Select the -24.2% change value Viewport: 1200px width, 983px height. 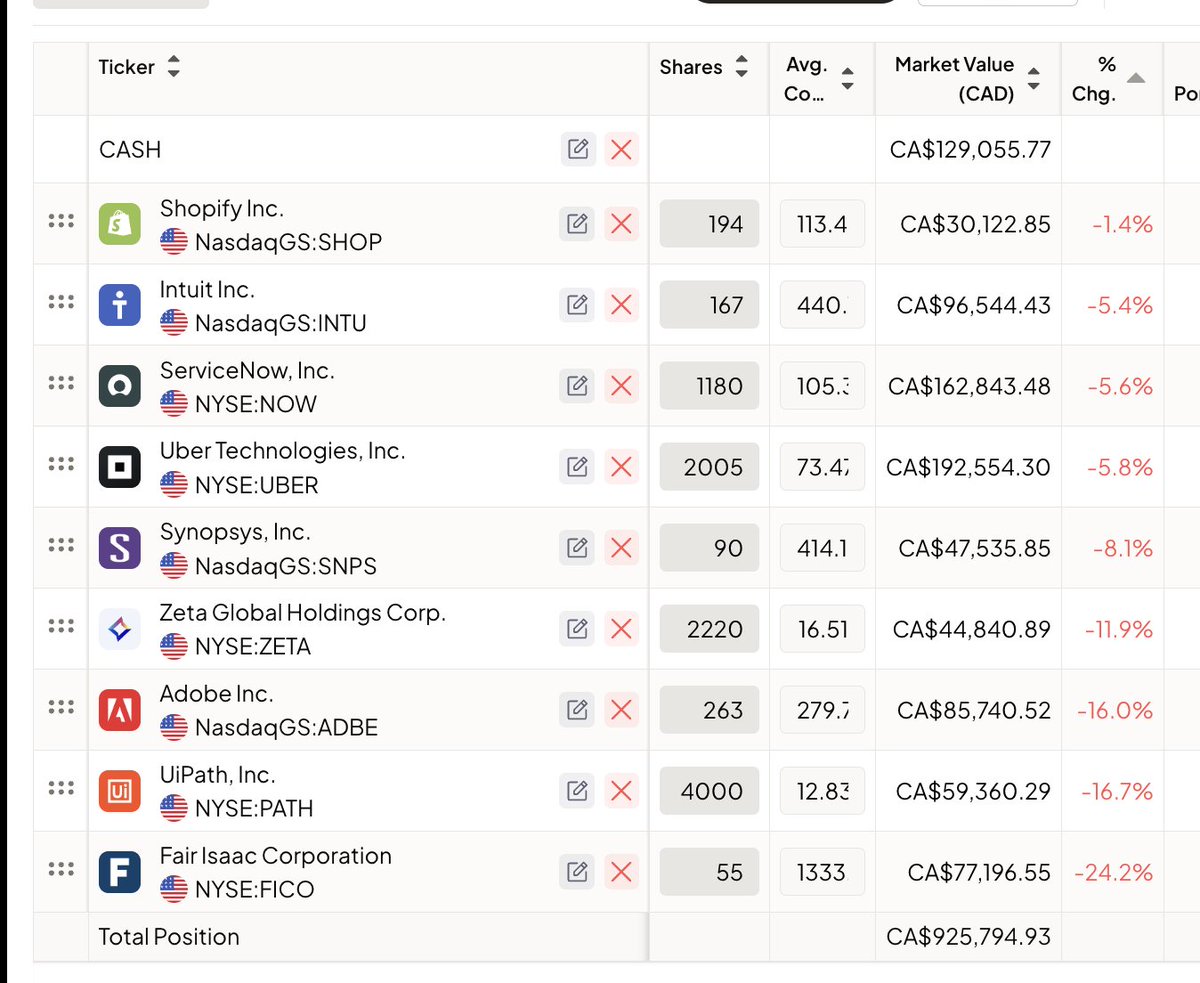[1113, 873]
